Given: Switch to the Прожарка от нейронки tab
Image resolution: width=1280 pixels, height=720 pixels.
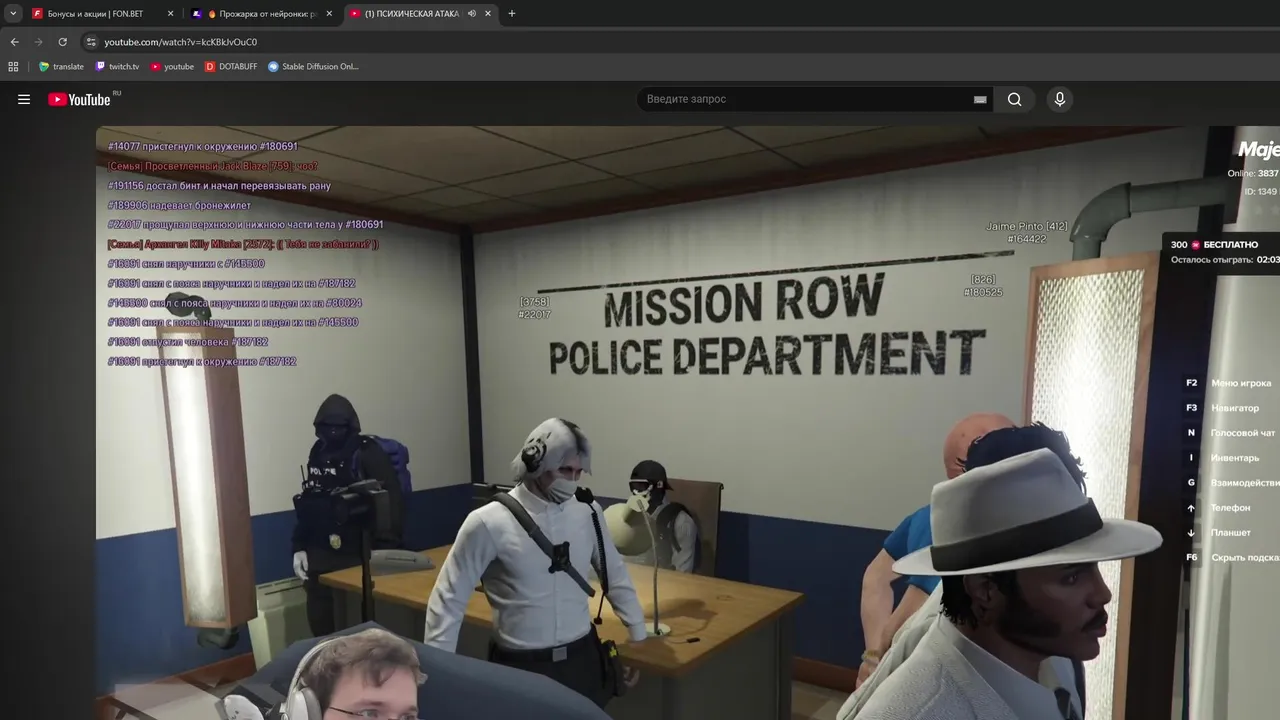Looking at the screenshot, I should [x=263, y=13].
